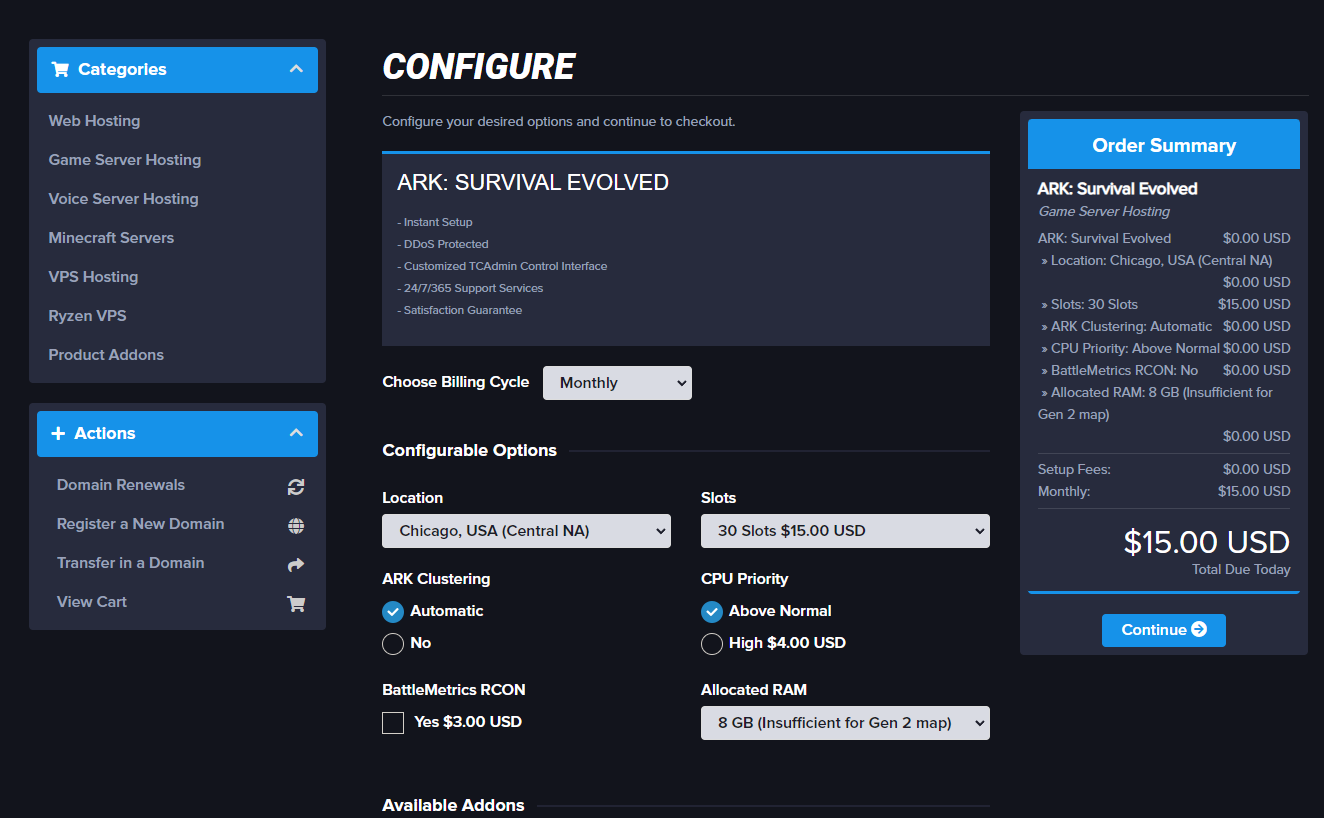The width and height of the screenshot is (1324, 818).
Task: Enable BattleMetrics RCON for $3.00
Action: (x=393, y=722)
